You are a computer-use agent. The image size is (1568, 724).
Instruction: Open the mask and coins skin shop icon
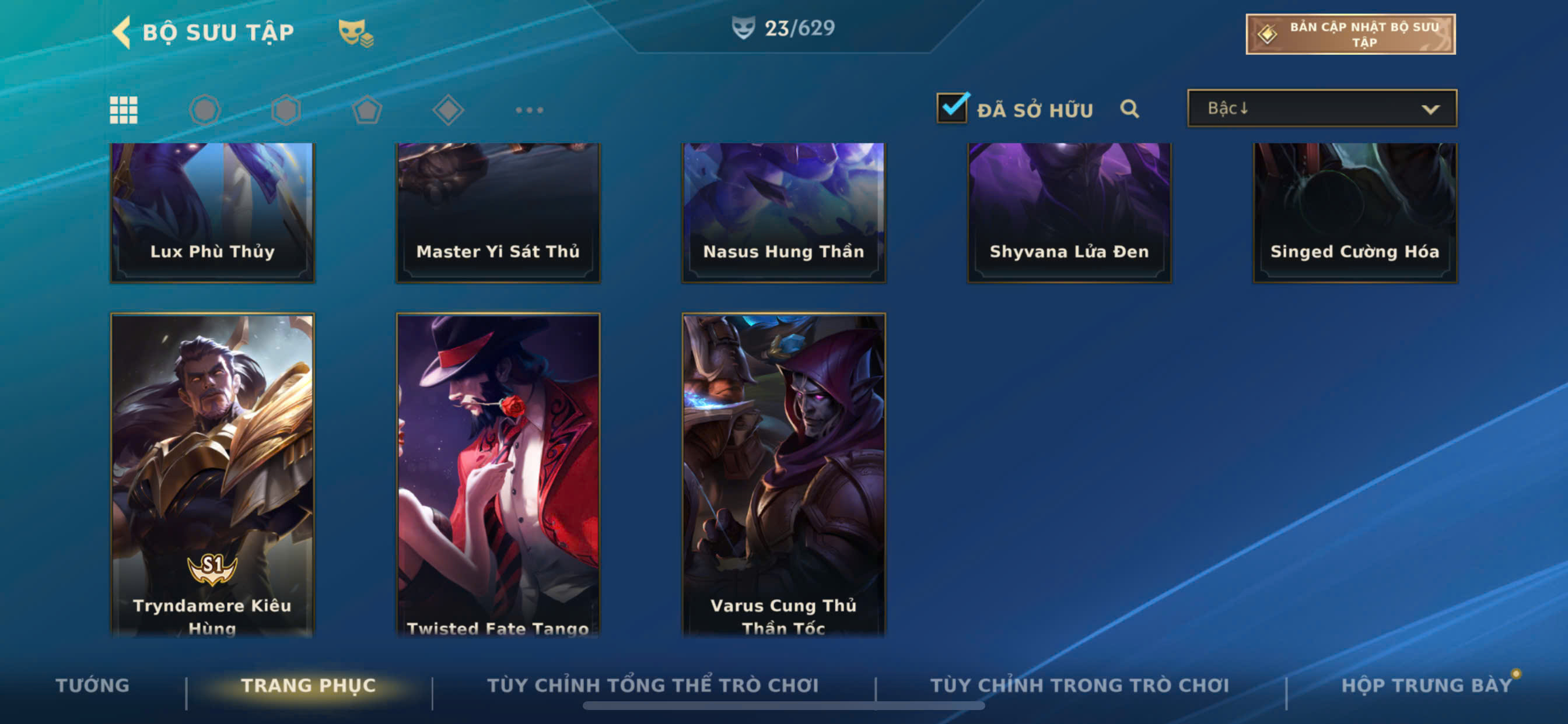point(356,32)
